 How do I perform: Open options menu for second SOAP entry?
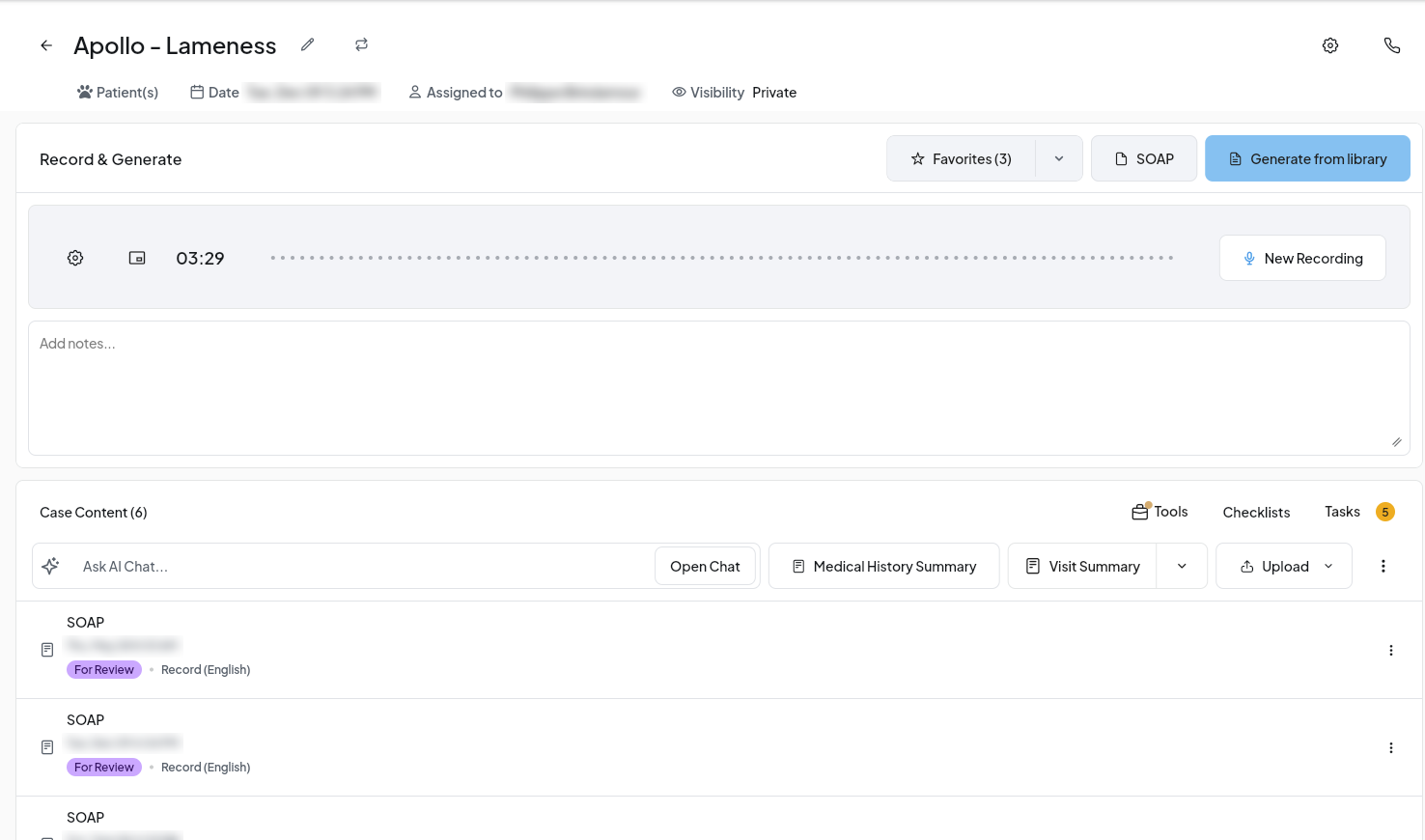click(1391, 748)
